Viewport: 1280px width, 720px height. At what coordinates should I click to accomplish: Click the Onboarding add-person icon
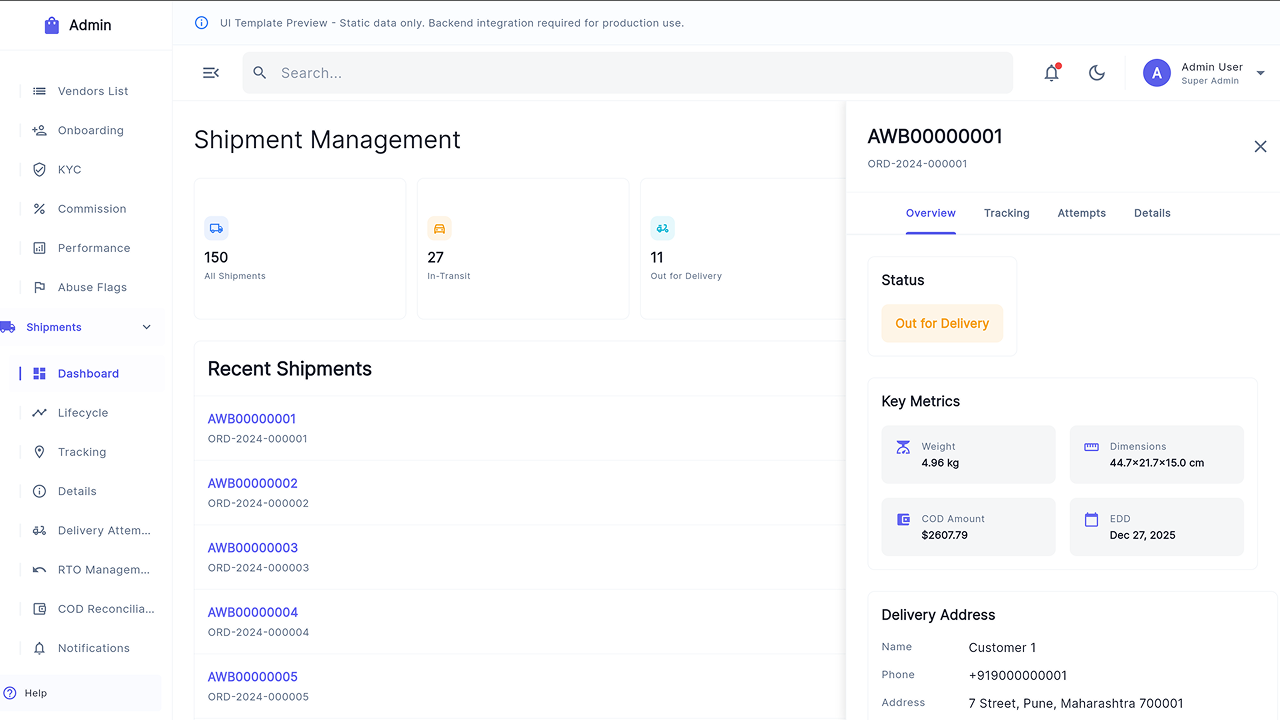pyautogui.click(x=39, y=130)
